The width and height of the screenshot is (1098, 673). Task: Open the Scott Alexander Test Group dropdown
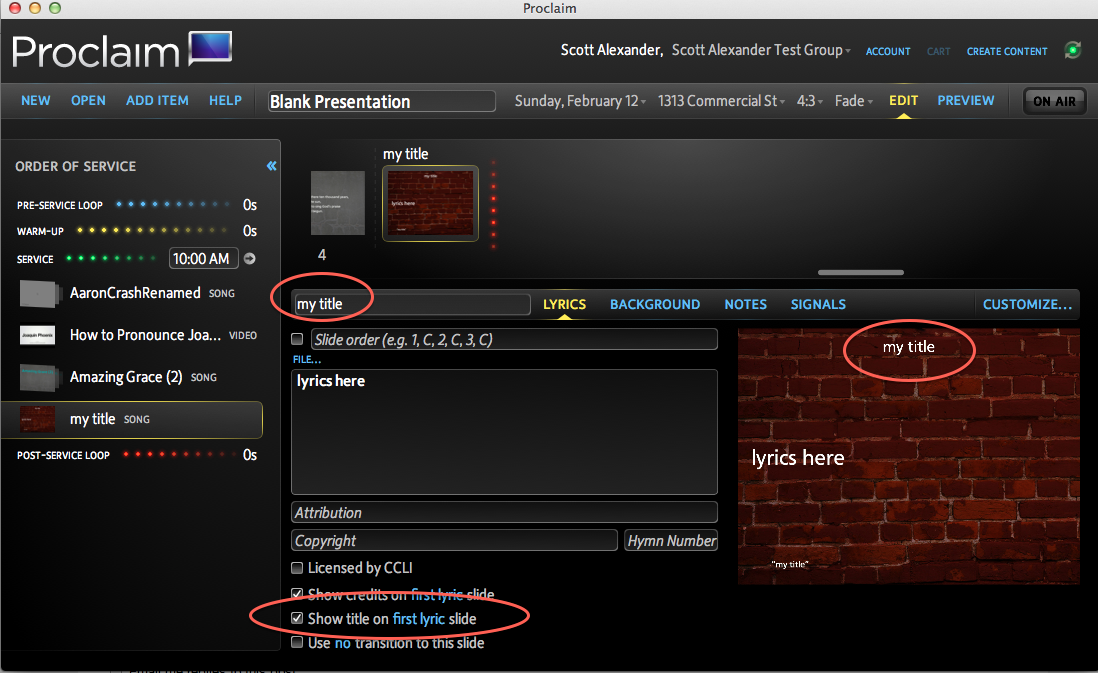(761, 50)
